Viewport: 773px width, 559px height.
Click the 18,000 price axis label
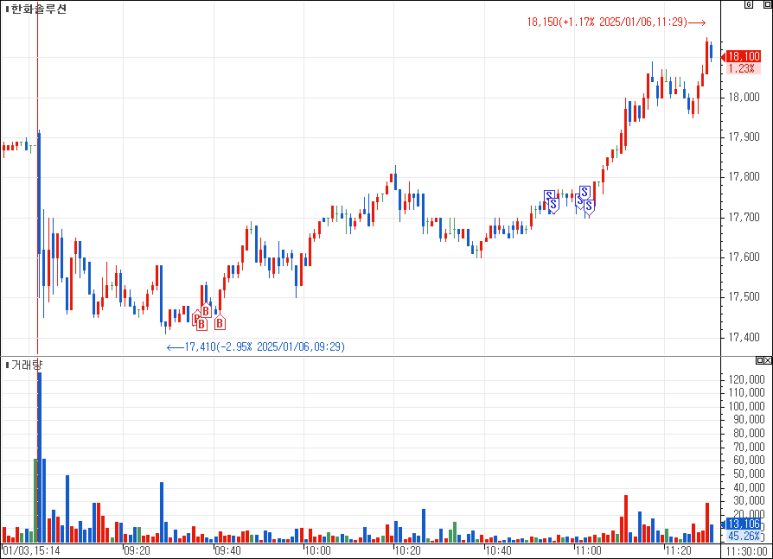(744, 97)
